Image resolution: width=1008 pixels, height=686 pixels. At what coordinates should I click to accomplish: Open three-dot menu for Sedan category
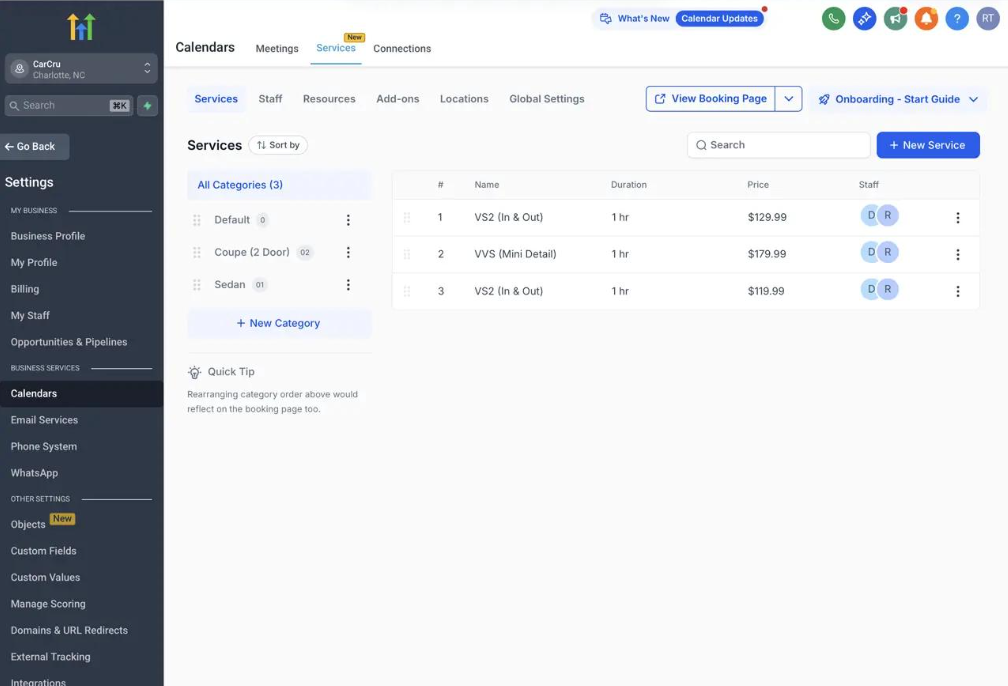pos(348,284)
